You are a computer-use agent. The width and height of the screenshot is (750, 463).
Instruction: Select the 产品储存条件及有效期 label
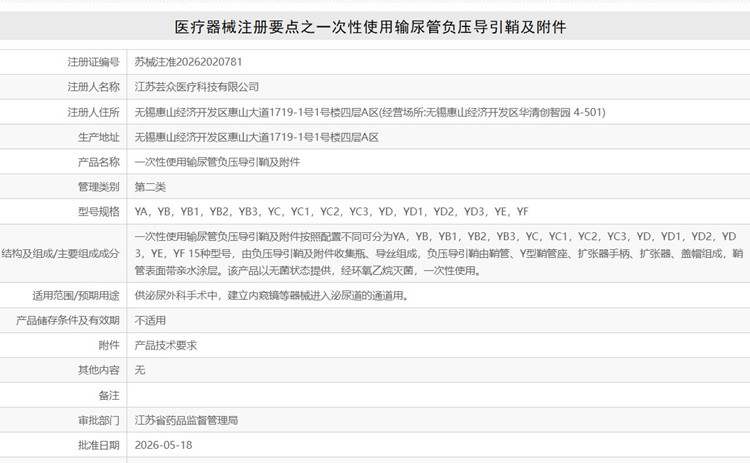pyautogui.click(x=67, y=320)
